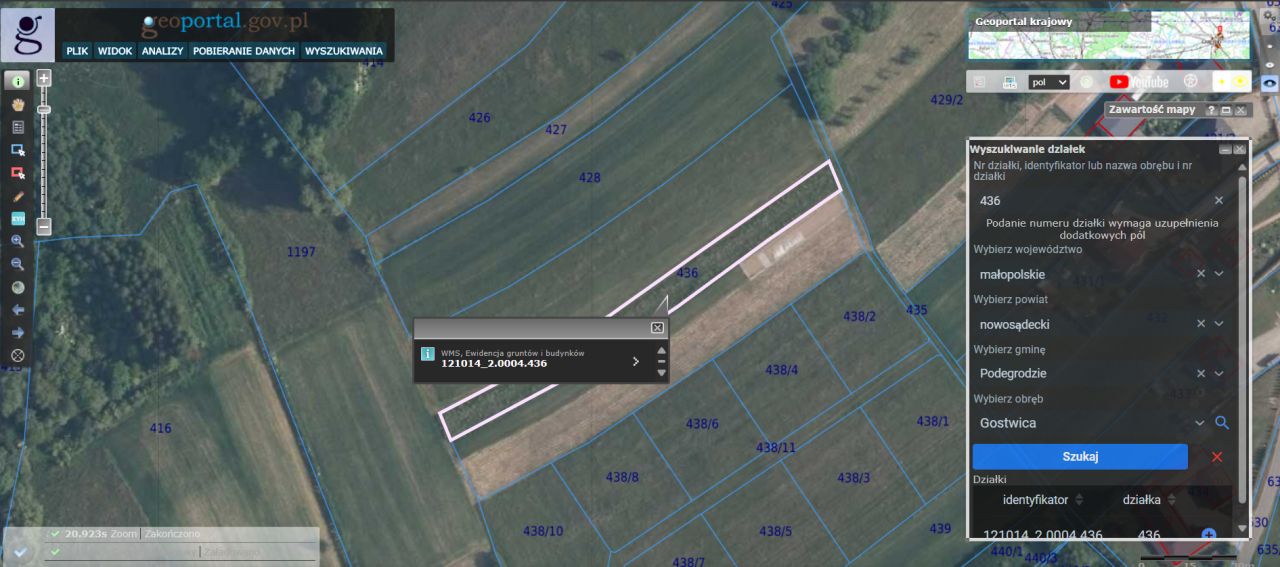This screenshot has width=1280, height=567.
Task: Expand the małopolskie województwo dropdown
Action: click(x=1219, y=273)
